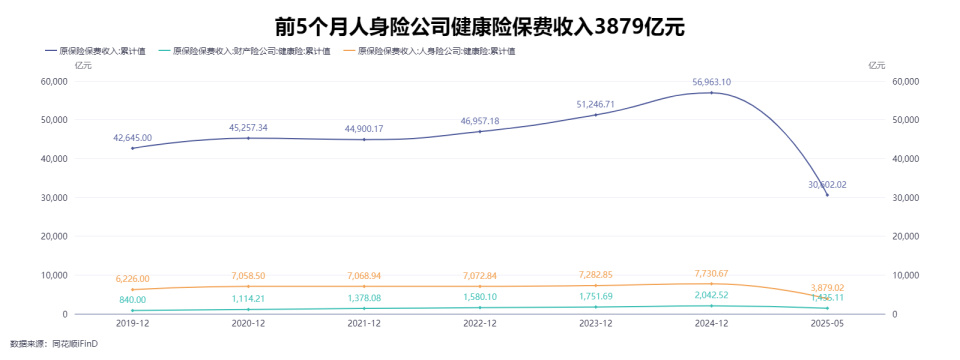This screenshot has width=960, height=360.
Task: Toggle the 人身险公司:健康险 legend series
Action: [430, 51]
